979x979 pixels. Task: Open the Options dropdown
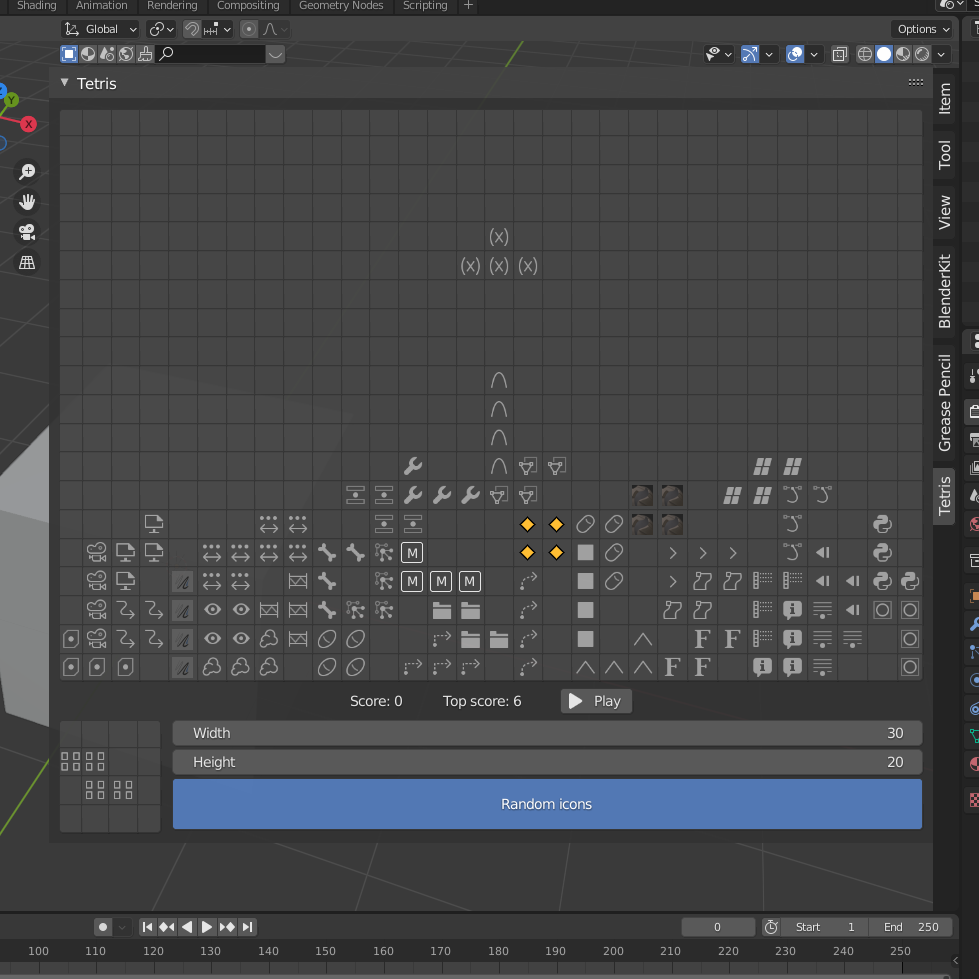[923, 29]
